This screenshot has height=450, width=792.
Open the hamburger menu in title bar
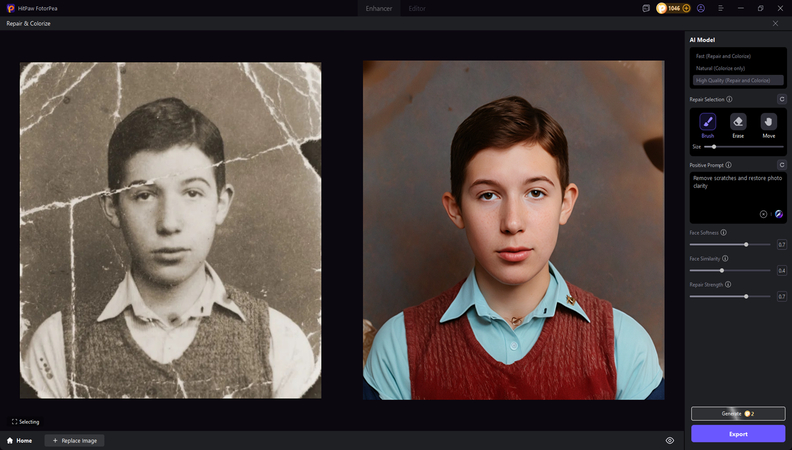[718, 8]
